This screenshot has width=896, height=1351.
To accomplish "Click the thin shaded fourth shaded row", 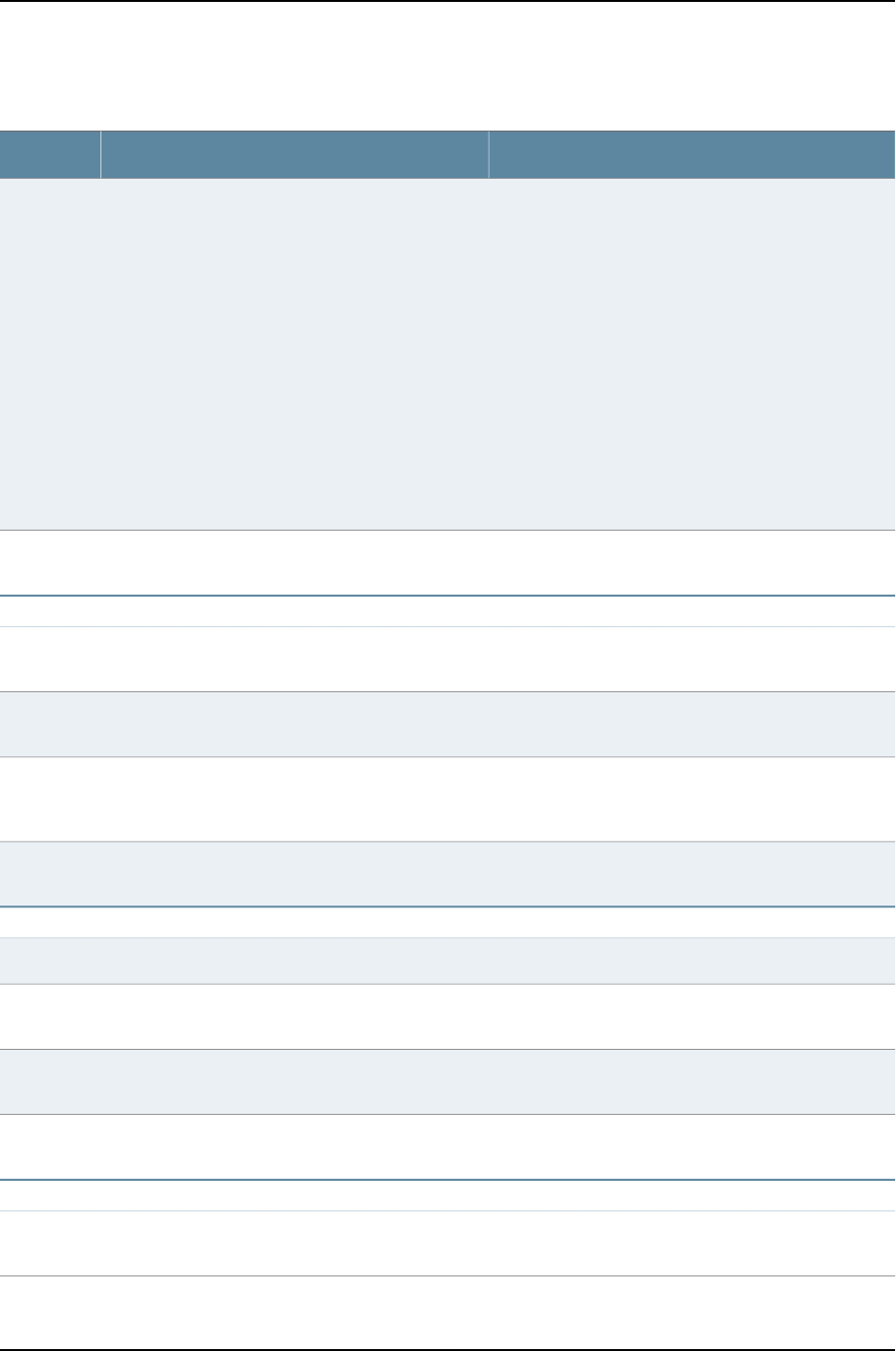I will pyautogui.click(x=448, y=961).
